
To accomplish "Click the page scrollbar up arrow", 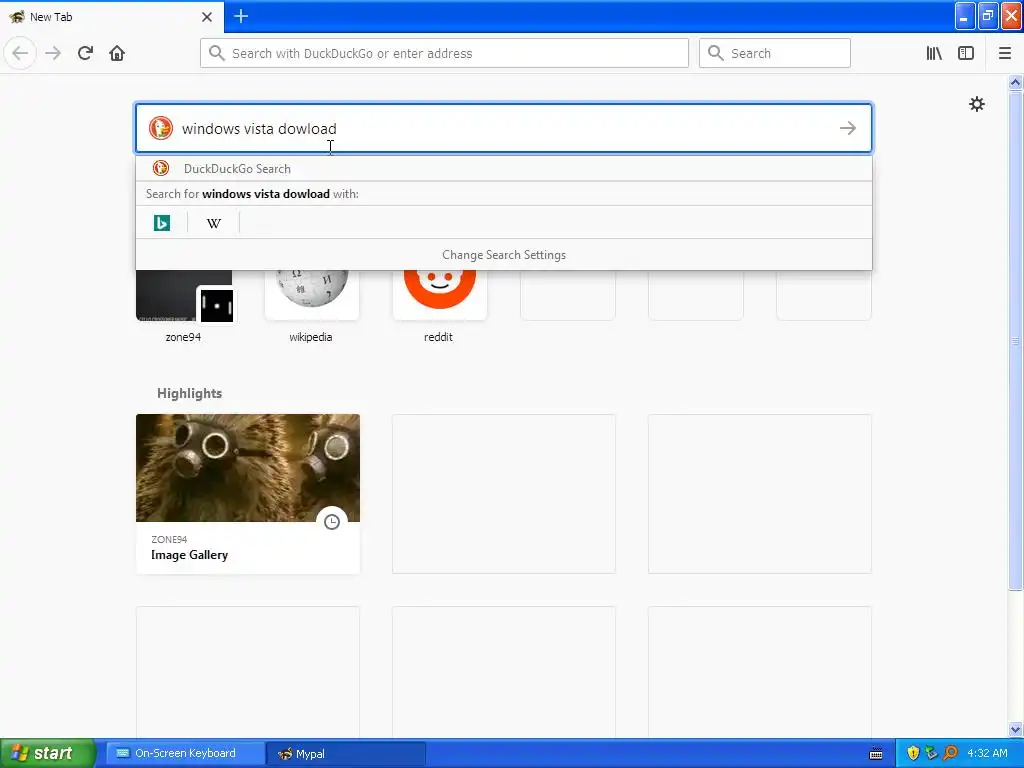I will coord(1015,82).
